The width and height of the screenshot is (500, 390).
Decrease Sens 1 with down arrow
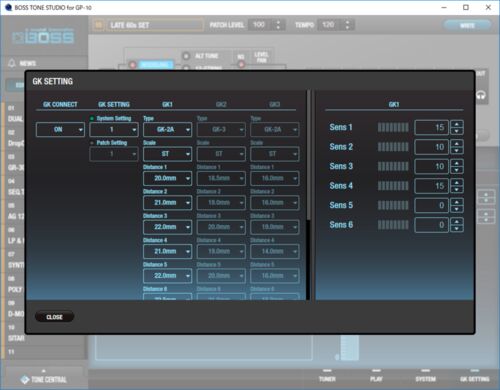point(457,131)
